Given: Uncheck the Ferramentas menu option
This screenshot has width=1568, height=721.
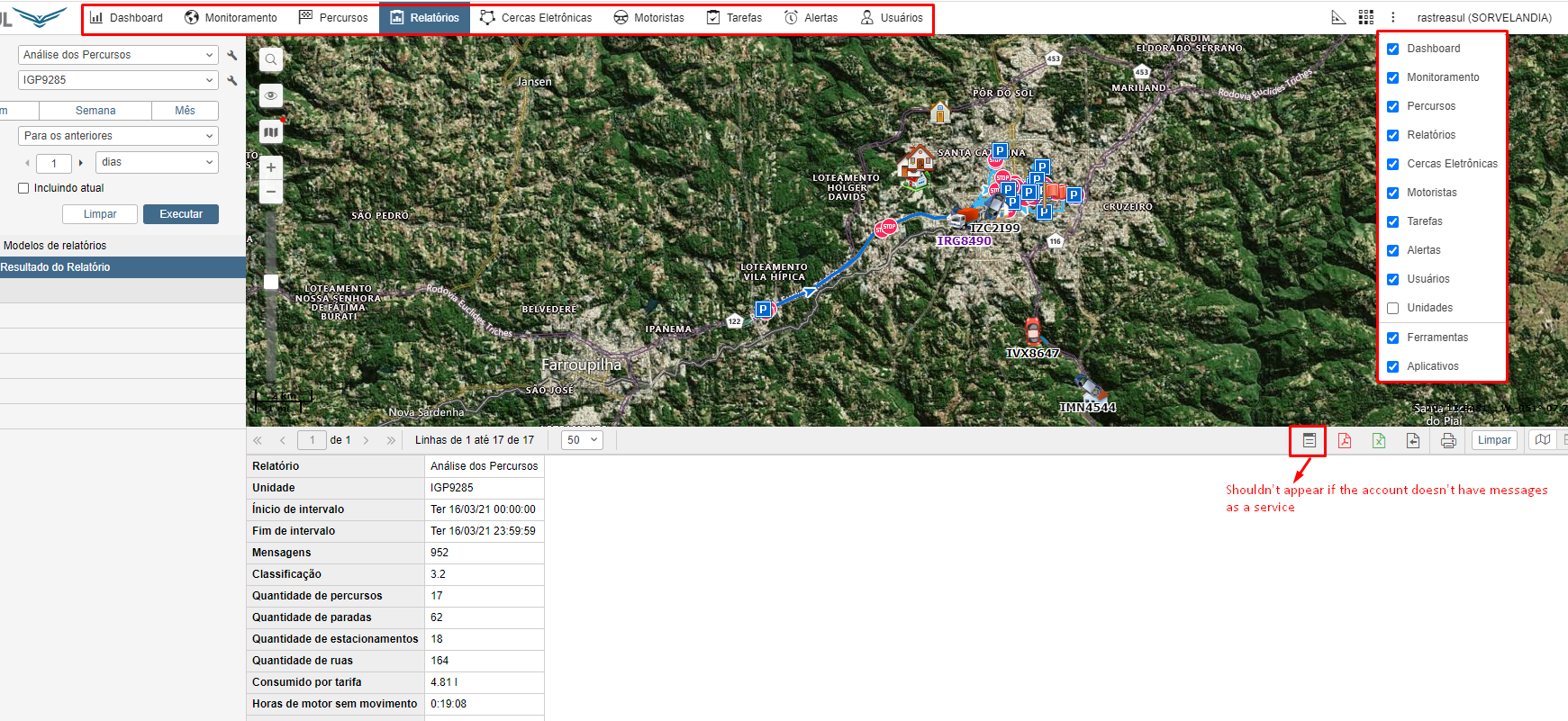Looking at the screenshot, I should (x=1392, y=338).
